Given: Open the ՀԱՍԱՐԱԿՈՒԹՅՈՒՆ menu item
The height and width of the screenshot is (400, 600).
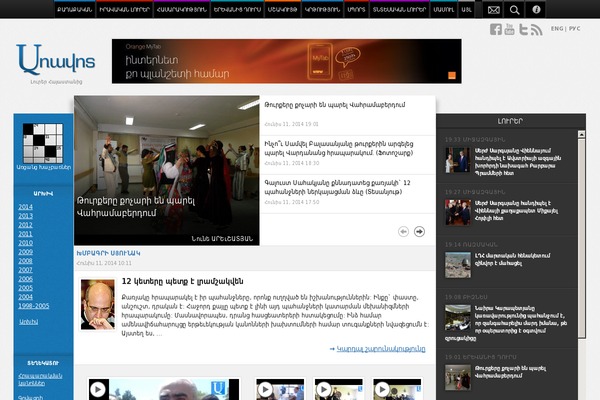Looking at the screenshot, I should [182, 10].
